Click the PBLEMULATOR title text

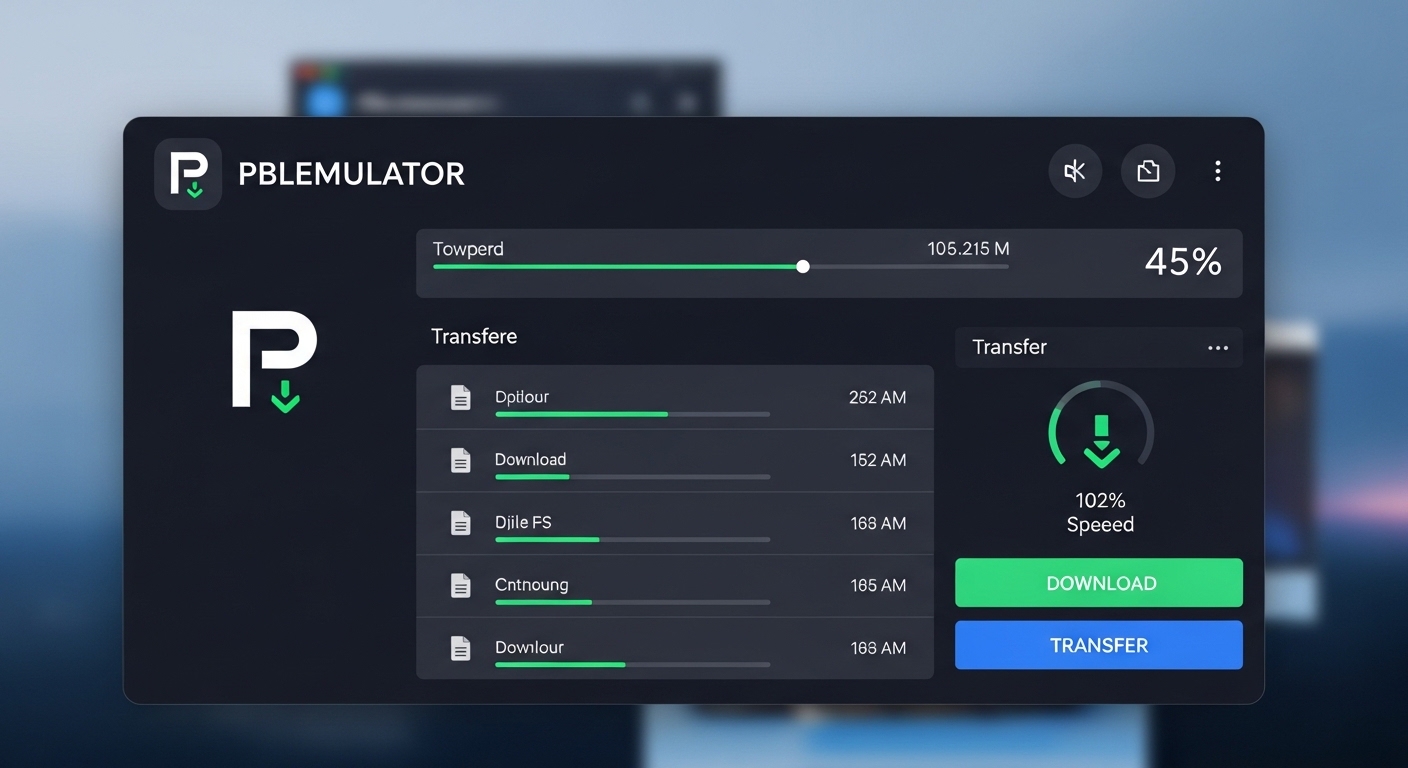351,174
